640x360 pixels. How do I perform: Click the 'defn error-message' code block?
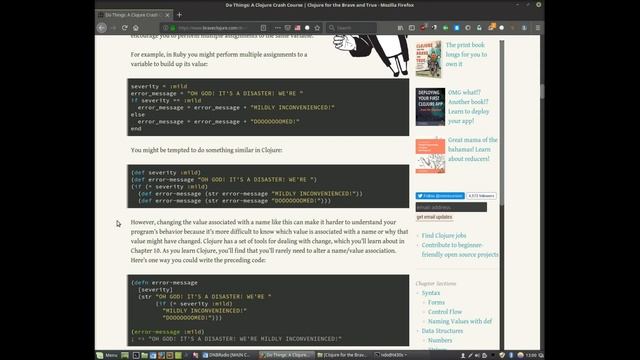(x=268, y=310)
